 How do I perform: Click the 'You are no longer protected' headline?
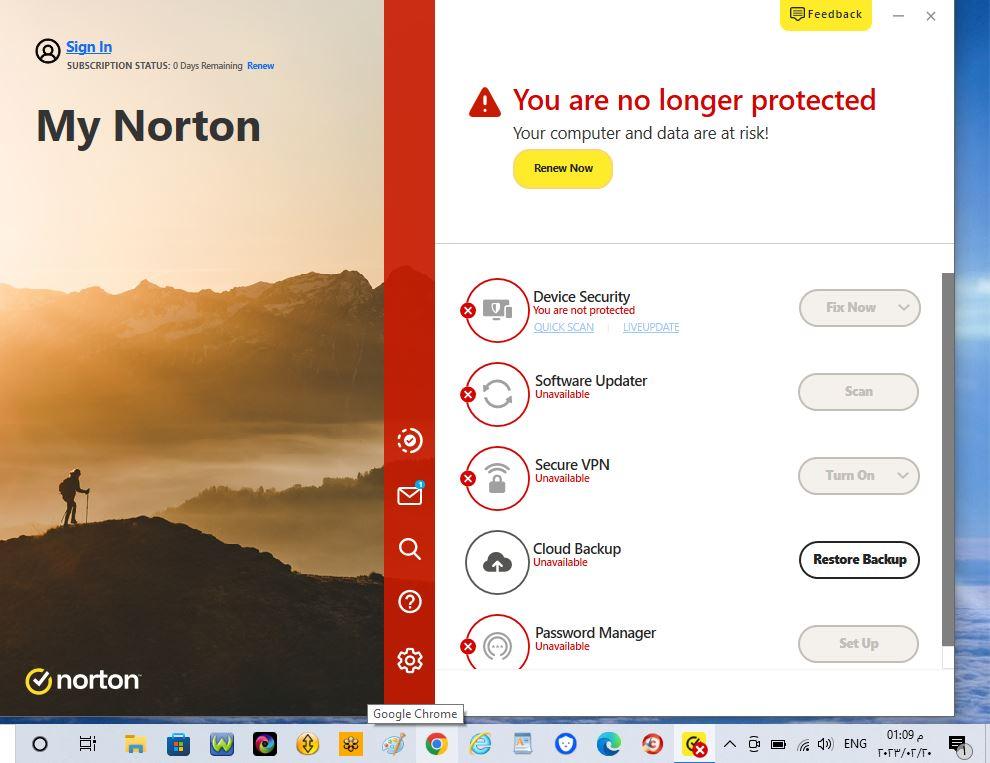(695, 100)
